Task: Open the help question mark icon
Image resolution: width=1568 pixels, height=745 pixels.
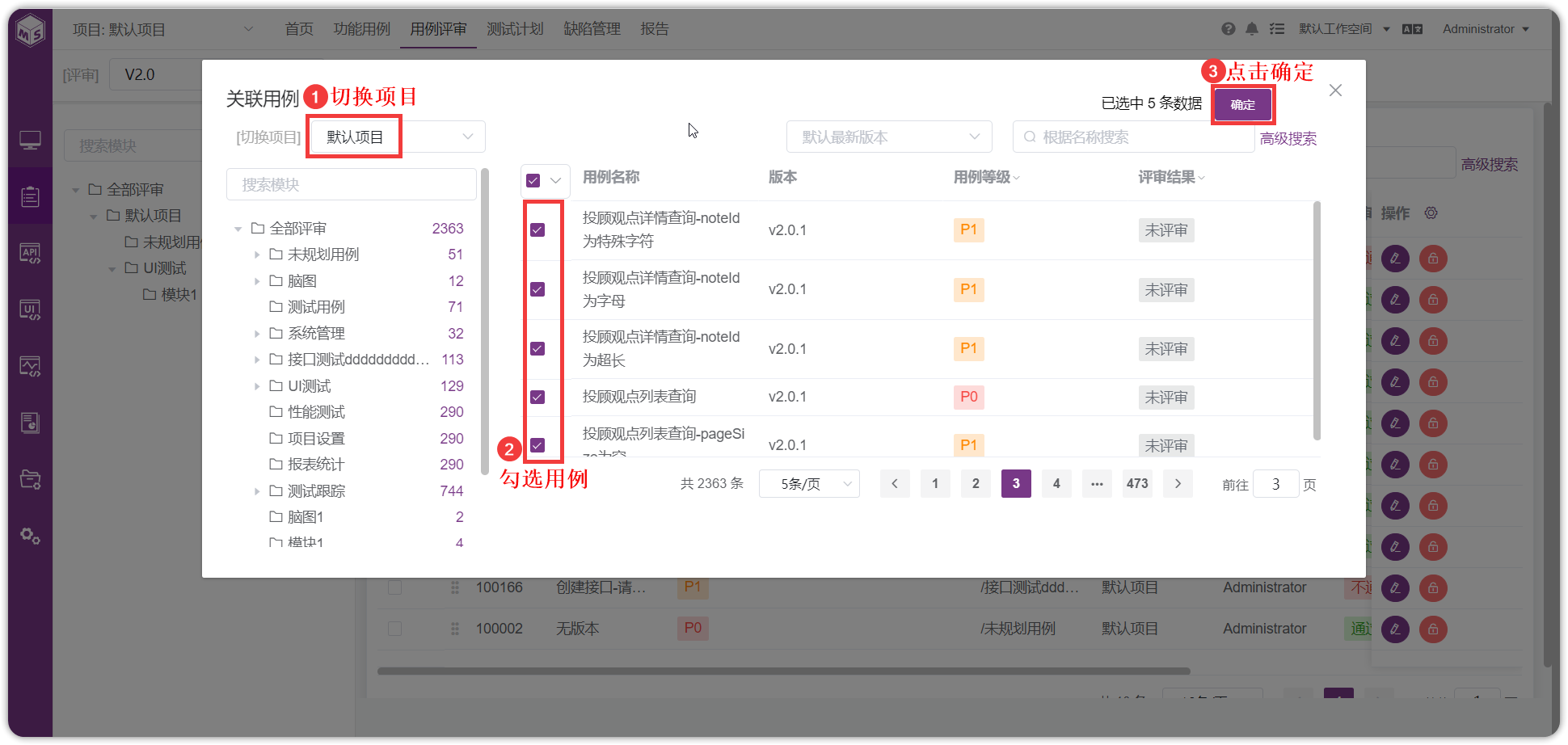Action: click(x=1229, y=29)
